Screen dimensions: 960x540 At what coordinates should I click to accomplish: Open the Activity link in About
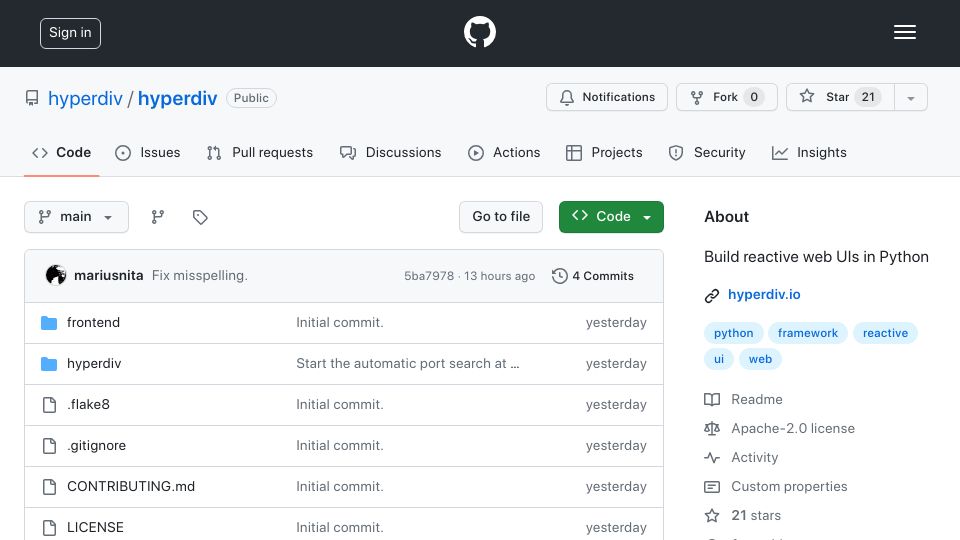(754, 457)
